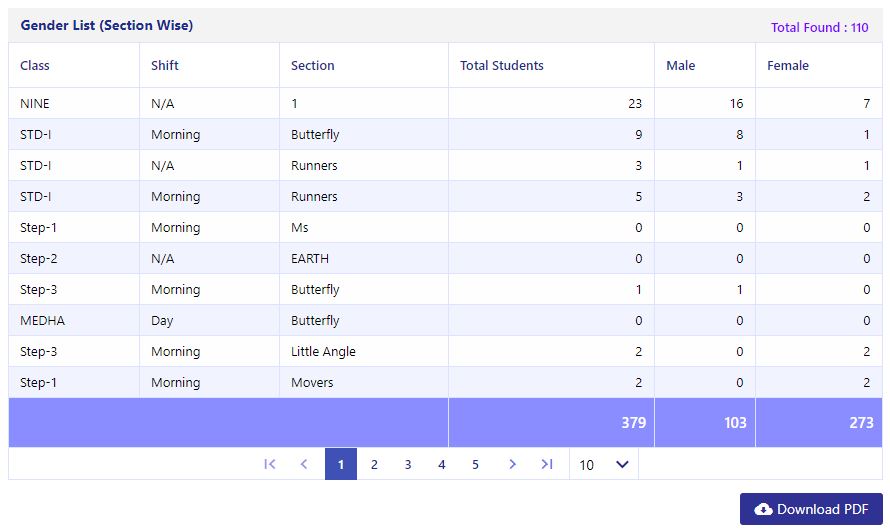
Task: Click the next page arrow
Action: click(512, 464)
